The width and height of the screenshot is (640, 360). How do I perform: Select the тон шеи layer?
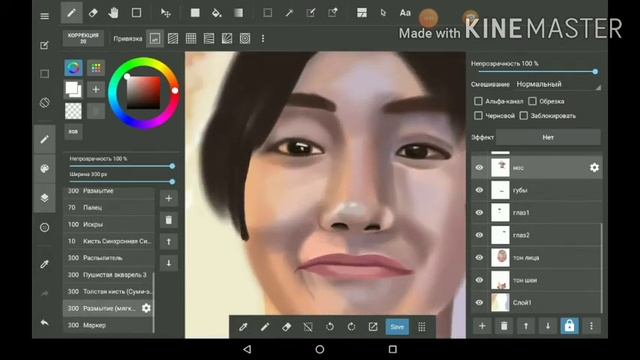click(x=536, y=280)
